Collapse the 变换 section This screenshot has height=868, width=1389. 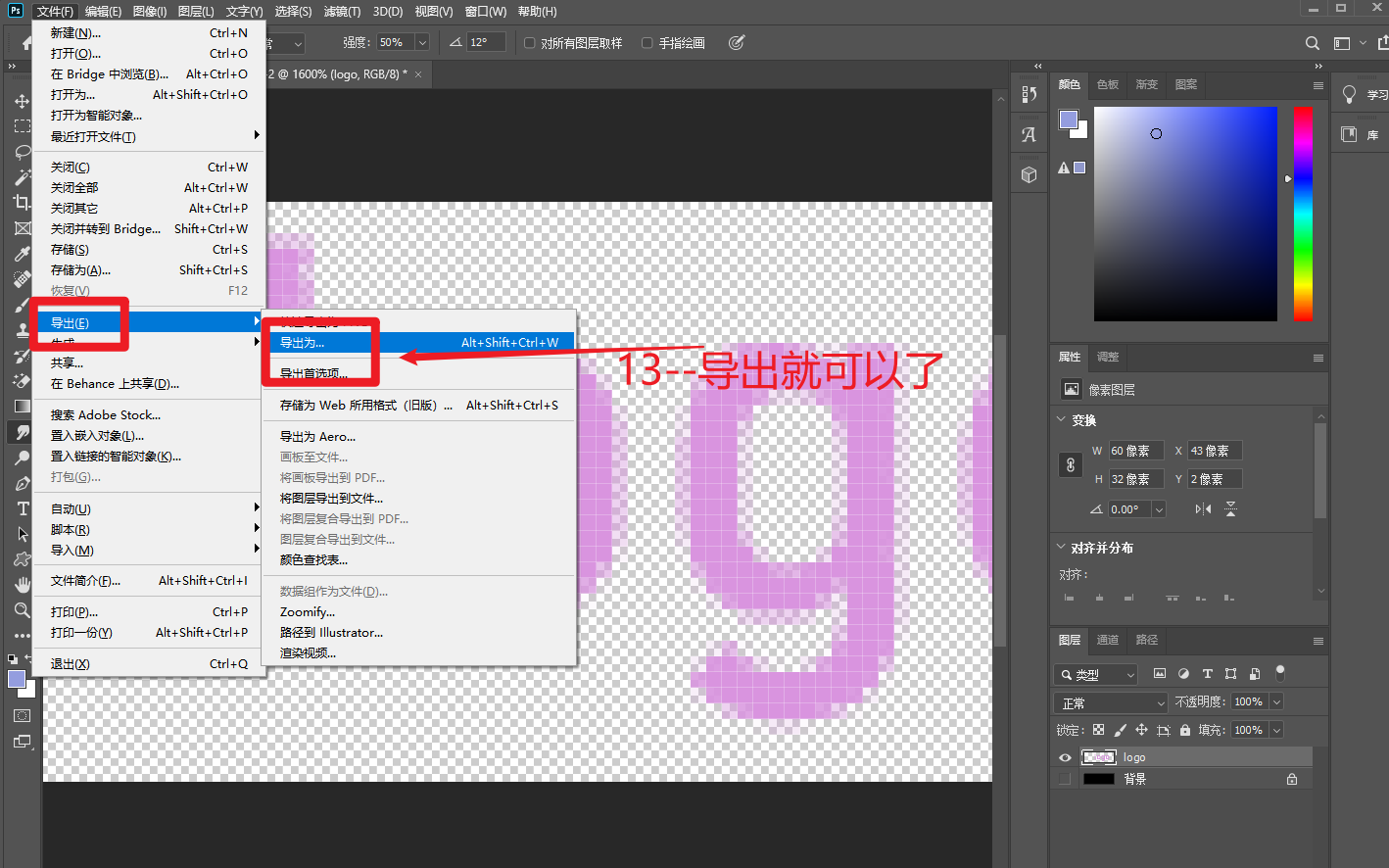click(x=1061, y=419)
